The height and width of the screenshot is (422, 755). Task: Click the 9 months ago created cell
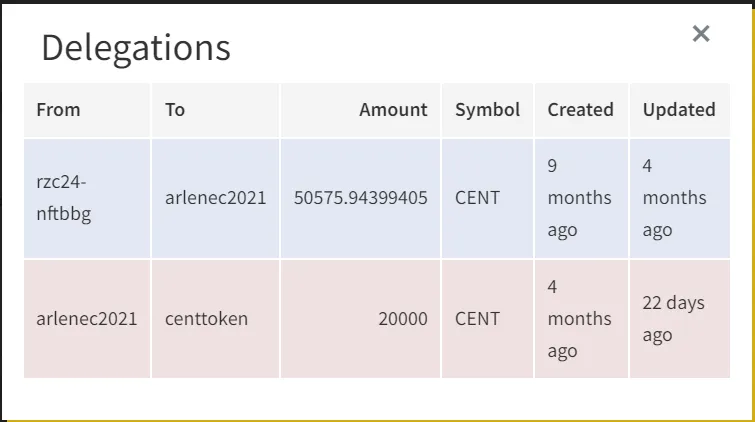tap(581, 198)
